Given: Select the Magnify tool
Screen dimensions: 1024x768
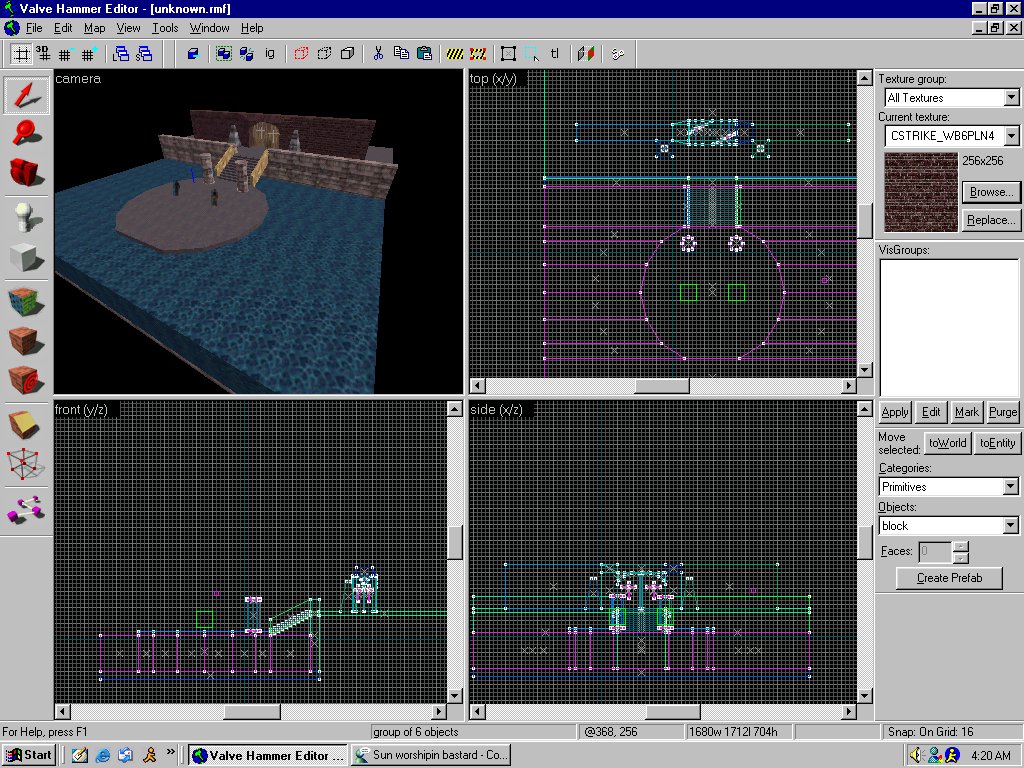Looking at the screenshot, I should 27,133.
